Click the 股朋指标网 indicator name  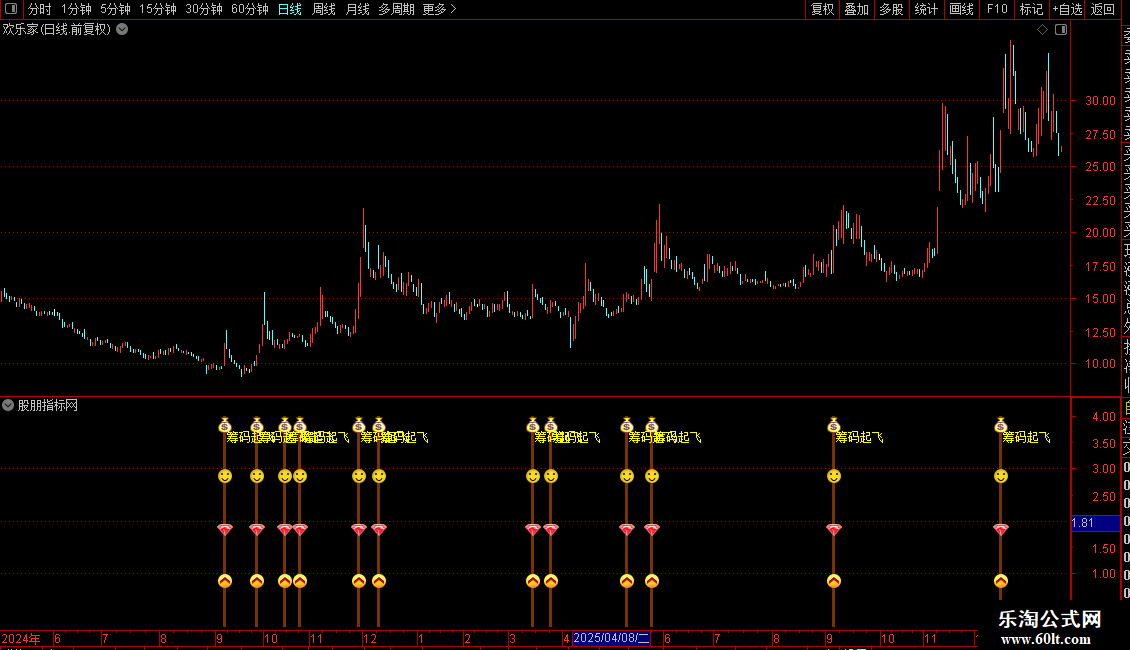point(48,406)
